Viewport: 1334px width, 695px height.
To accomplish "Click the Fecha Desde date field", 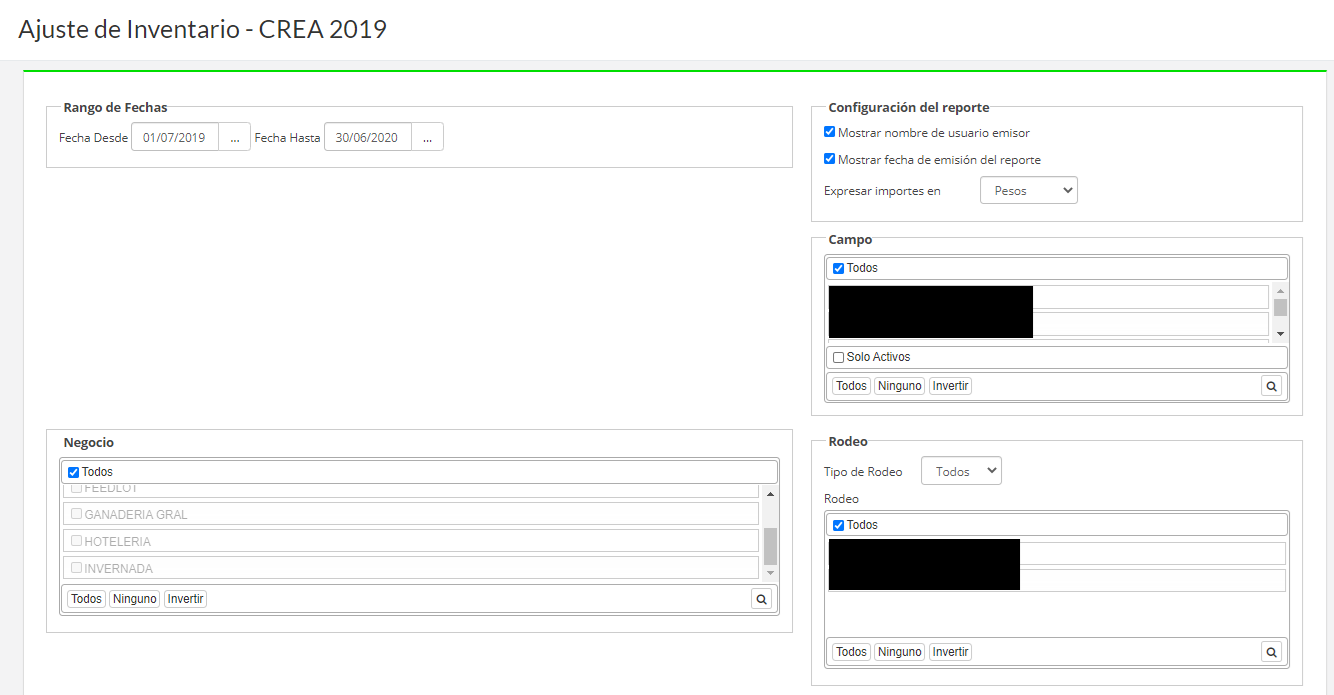I will (175, 138).
